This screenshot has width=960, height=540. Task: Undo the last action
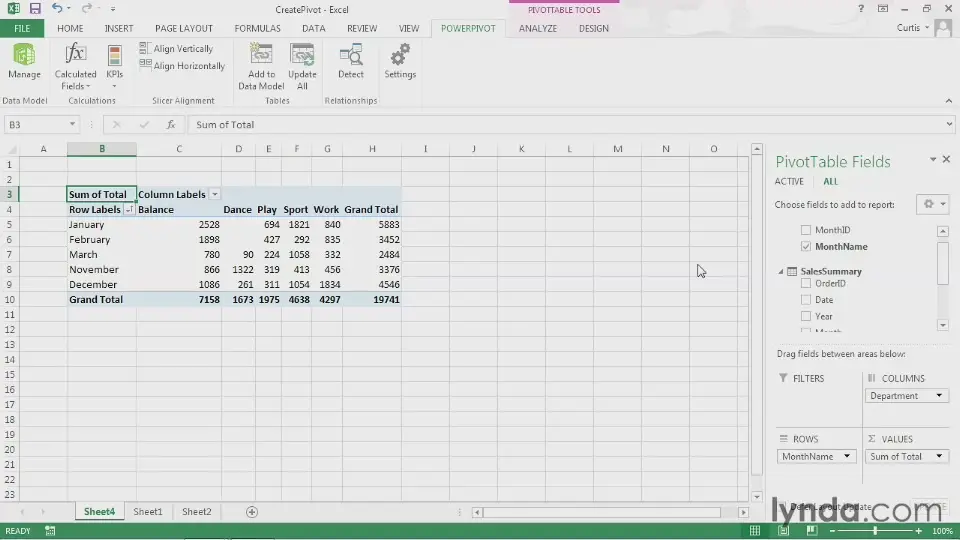[x=57, y=9]
